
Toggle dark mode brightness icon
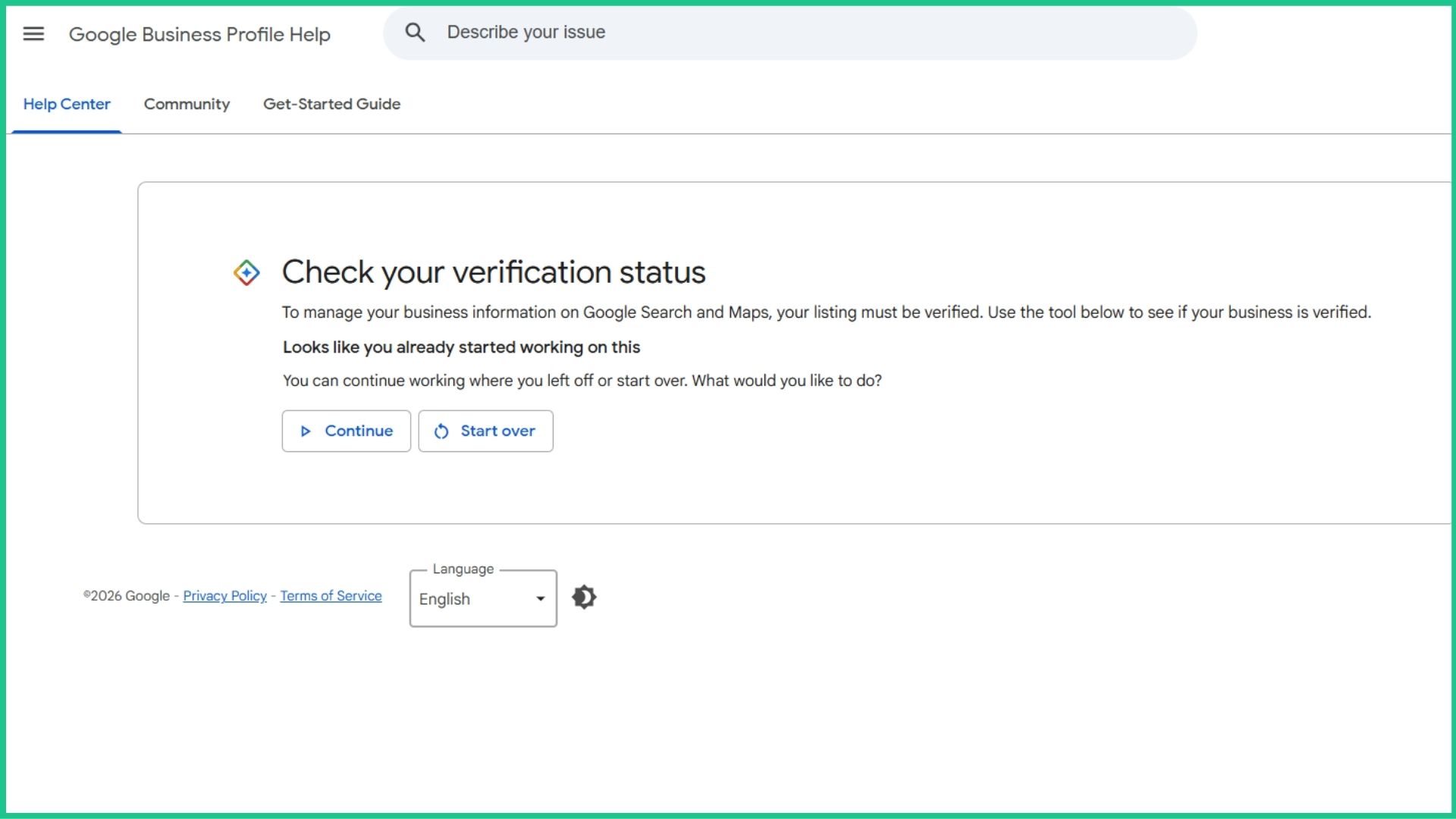point(584,598)
